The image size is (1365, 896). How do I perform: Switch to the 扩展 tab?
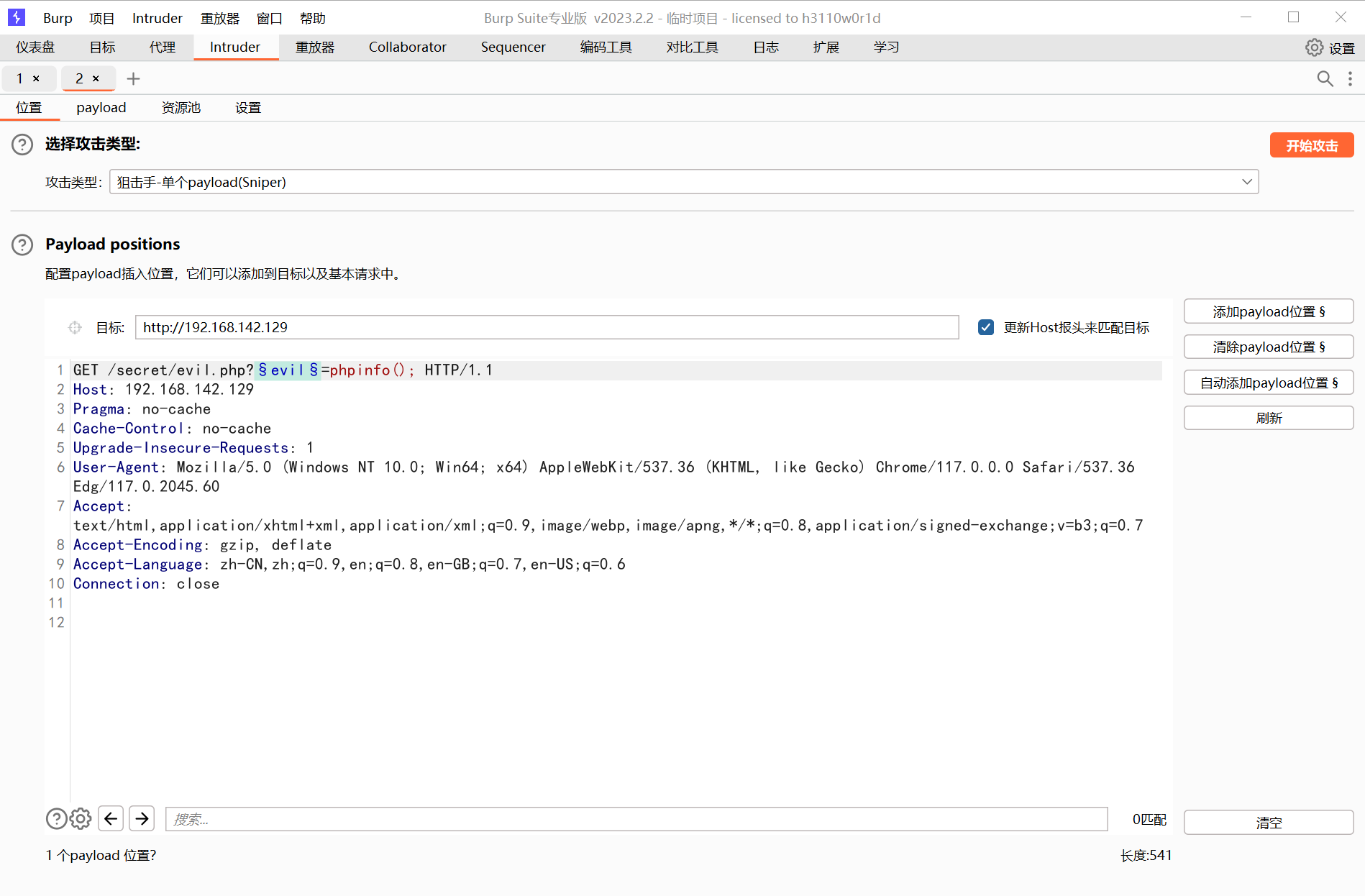click(x=826, y=47)
